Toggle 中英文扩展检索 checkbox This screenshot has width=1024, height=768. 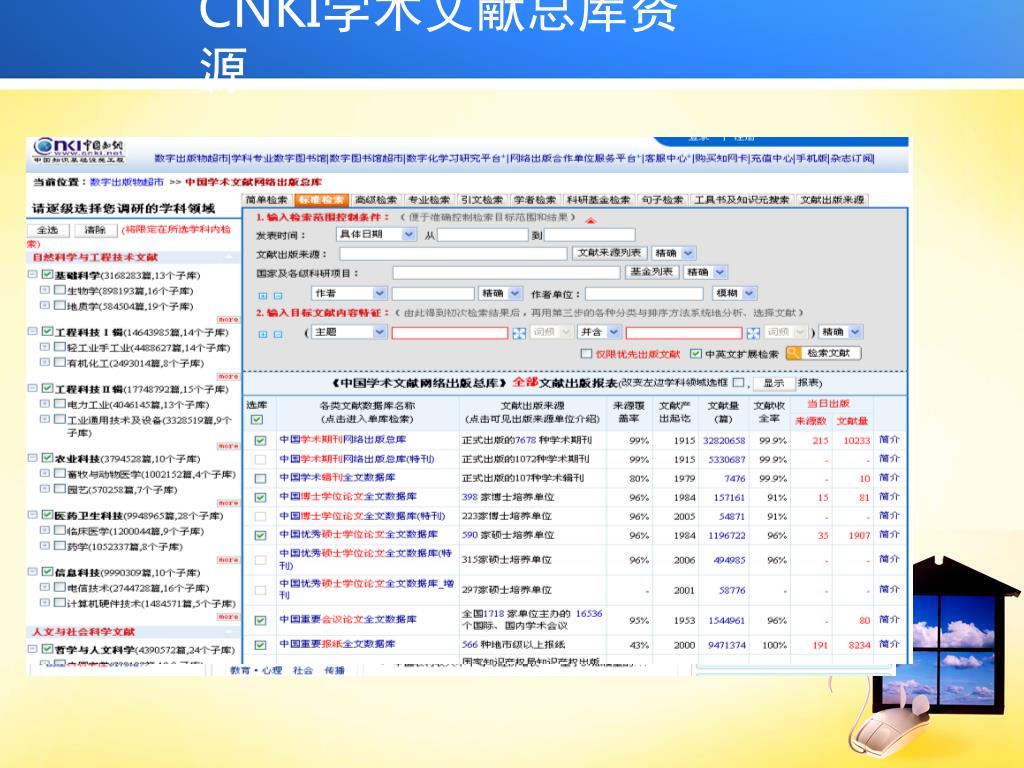[696, 353]
